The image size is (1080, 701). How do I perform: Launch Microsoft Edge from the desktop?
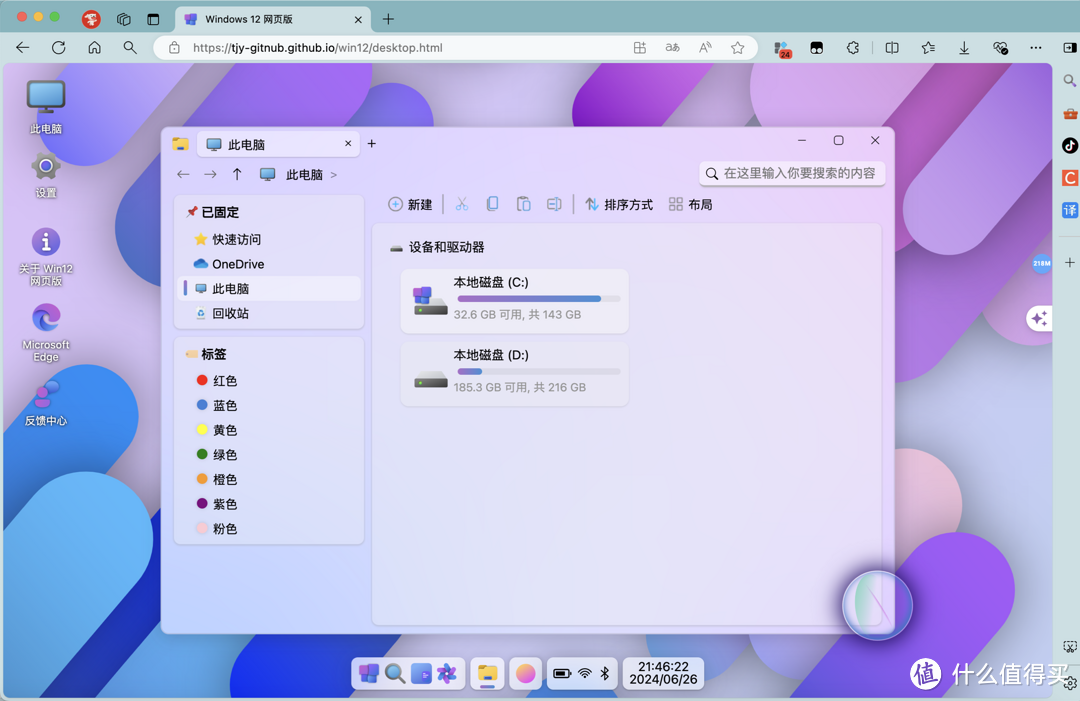point(45,333)
